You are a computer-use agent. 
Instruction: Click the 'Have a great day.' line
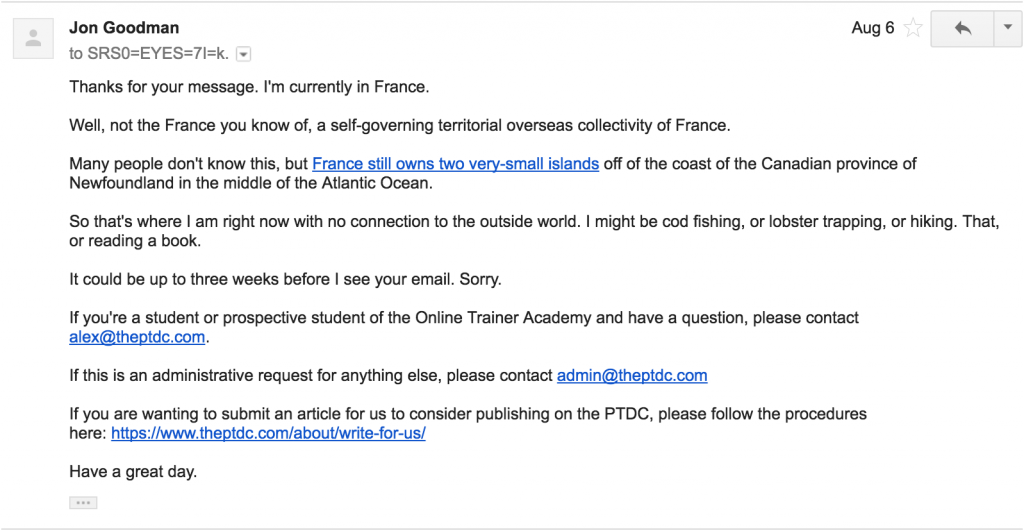click(133, 472)
